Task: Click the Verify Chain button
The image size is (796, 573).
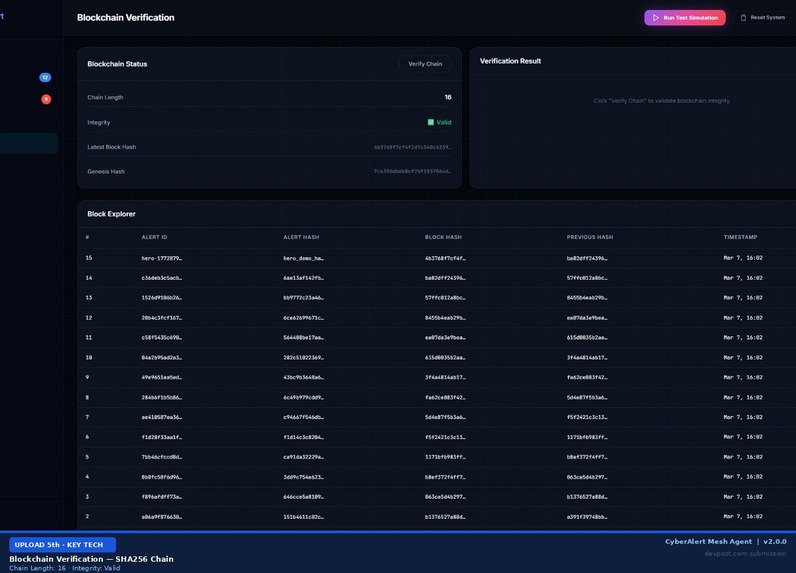Action: tap(425, 64)
